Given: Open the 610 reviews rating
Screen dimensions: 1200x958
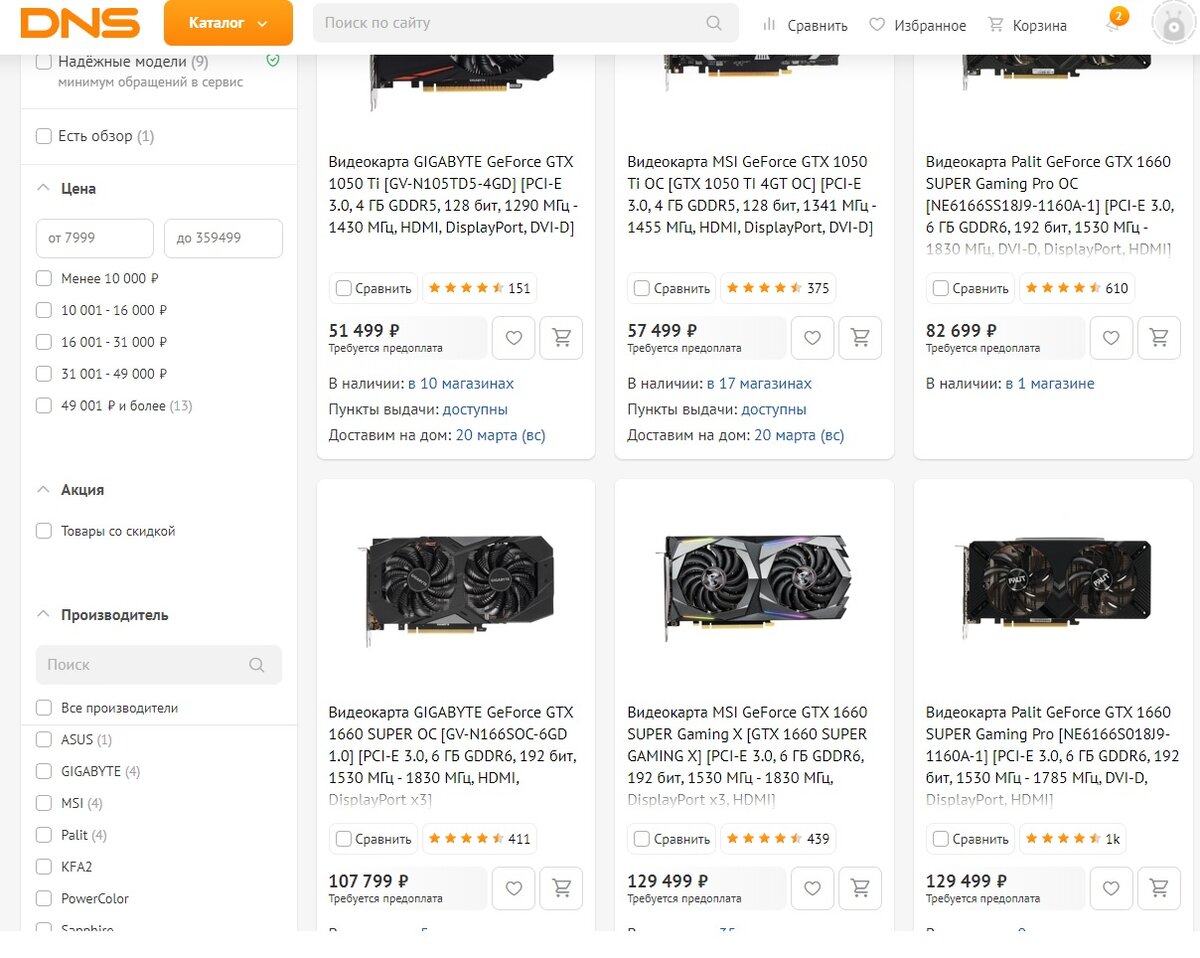Looking at the screenshot, I should 1076,288.
